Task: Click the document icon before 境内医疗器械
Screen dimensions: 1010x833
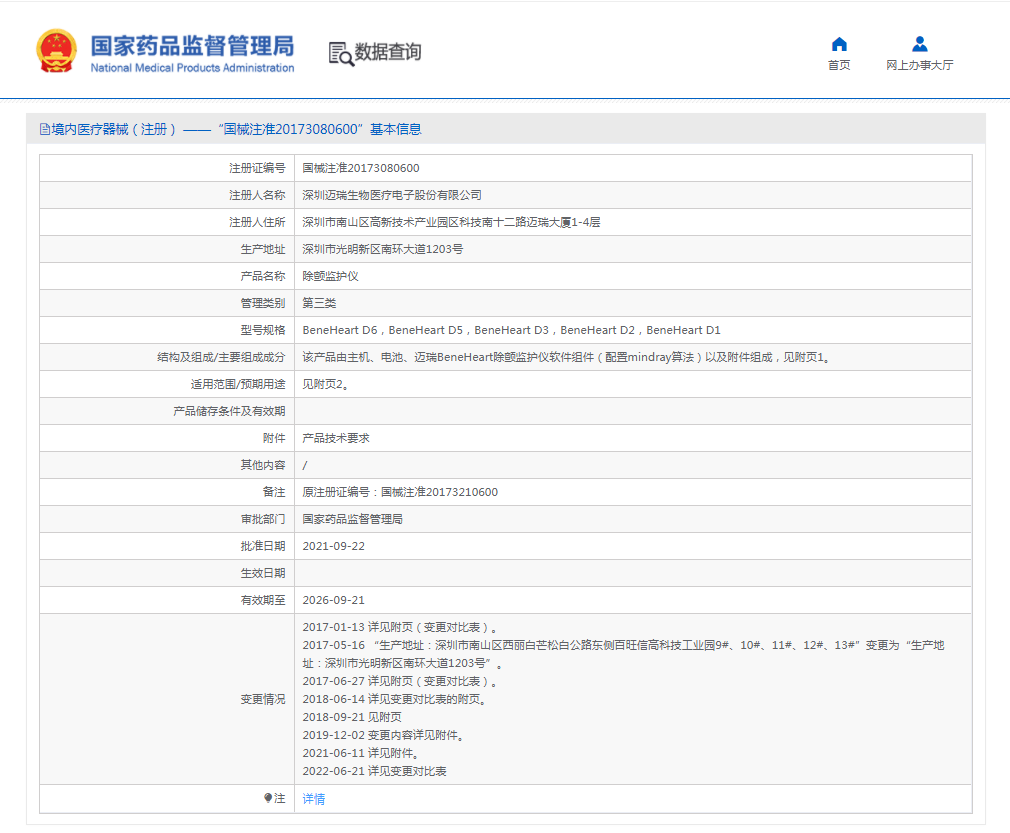Action: pos(44,129)
